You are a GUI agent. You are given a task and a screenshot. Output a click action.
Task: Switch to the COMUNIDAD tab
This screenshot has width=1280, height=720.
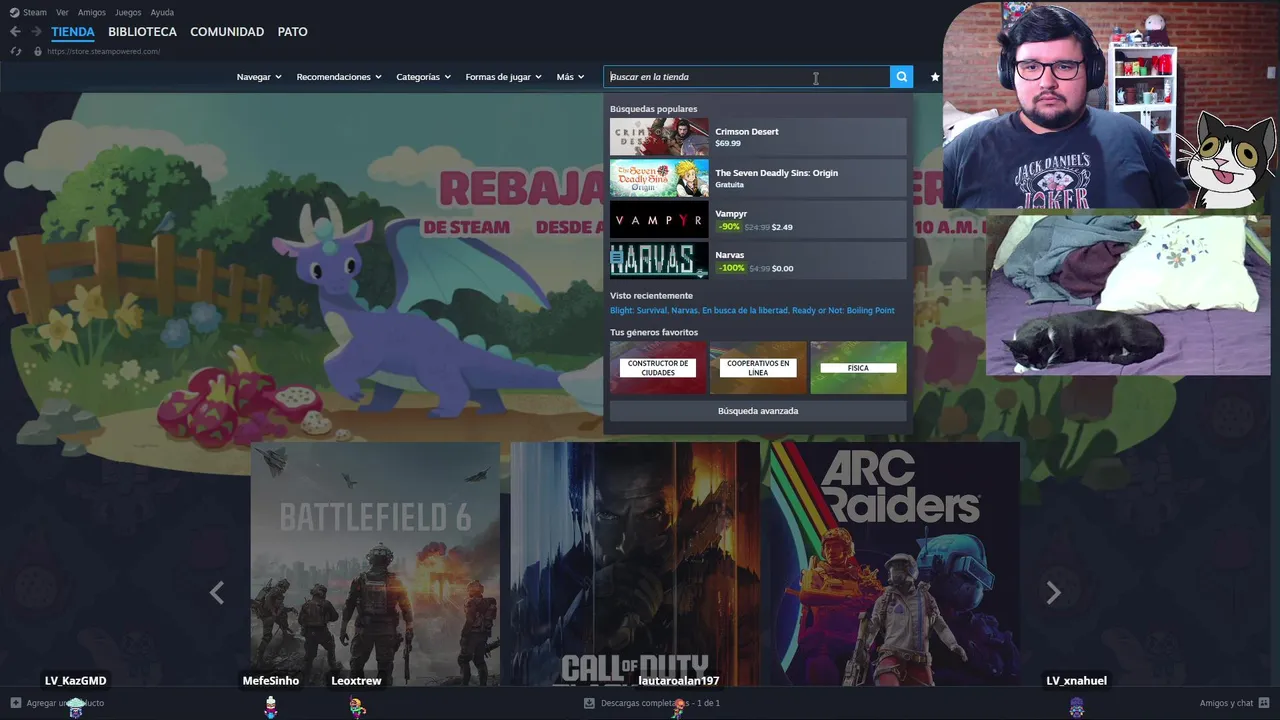point(227,32)
